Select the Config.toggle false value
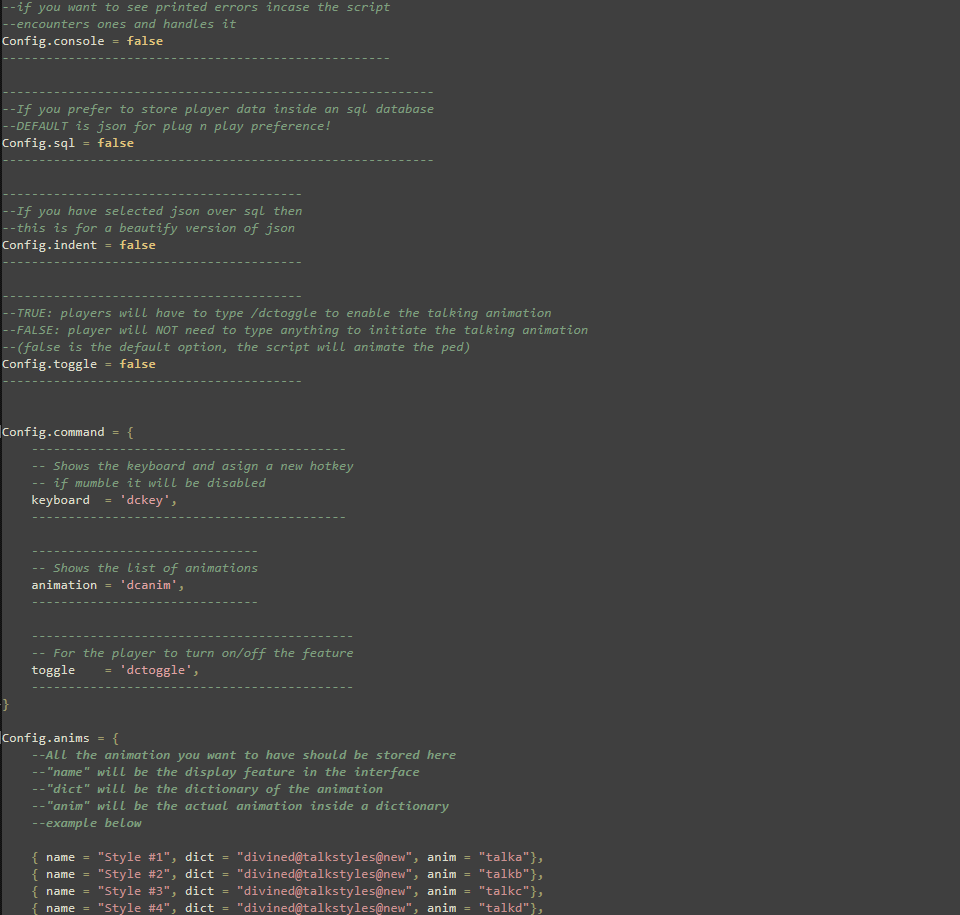960x915 pixels. pos(137,364)
